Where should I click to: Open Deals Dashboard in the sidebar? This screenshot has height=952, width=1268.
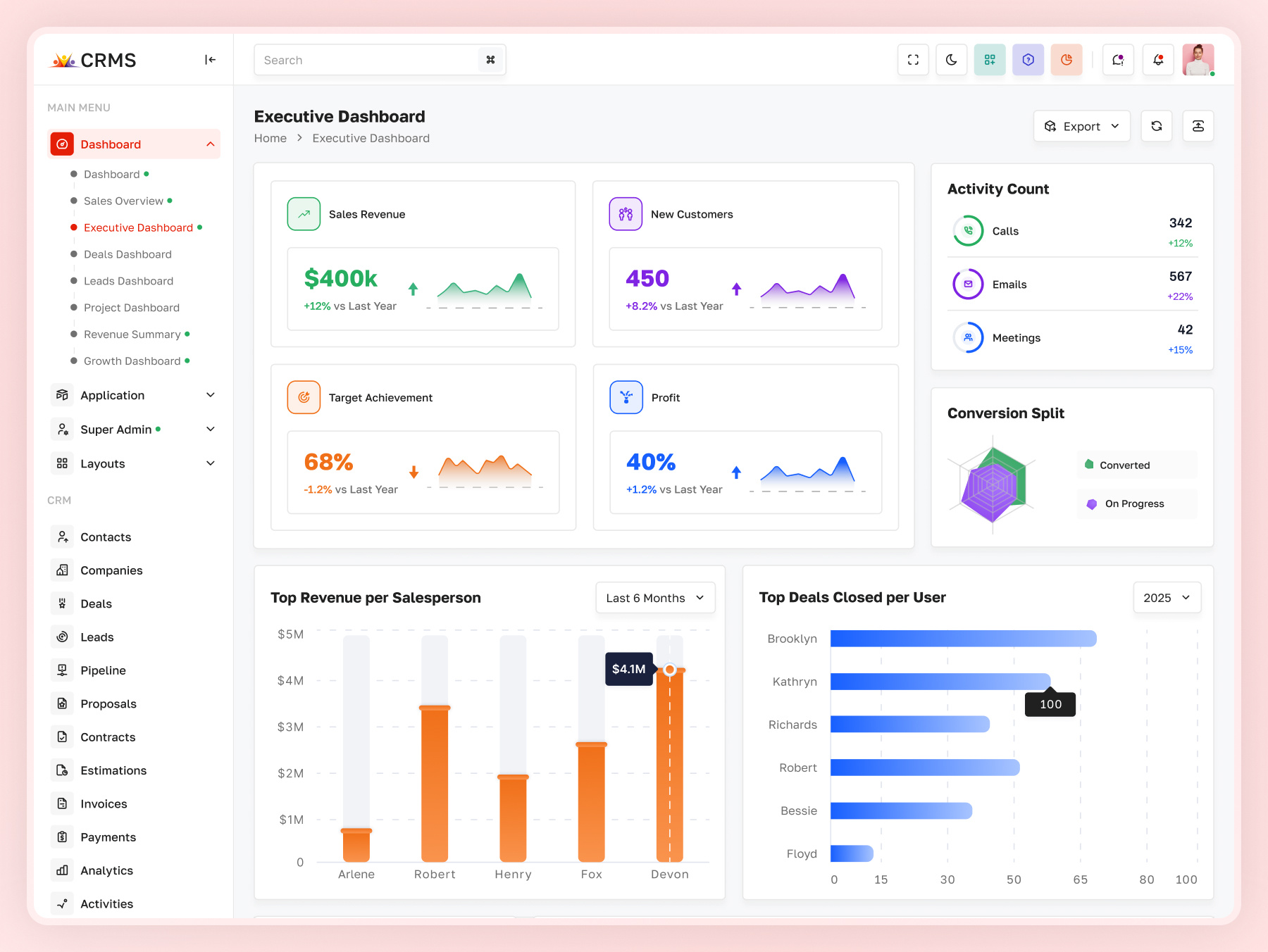click(x=128, y=254)
